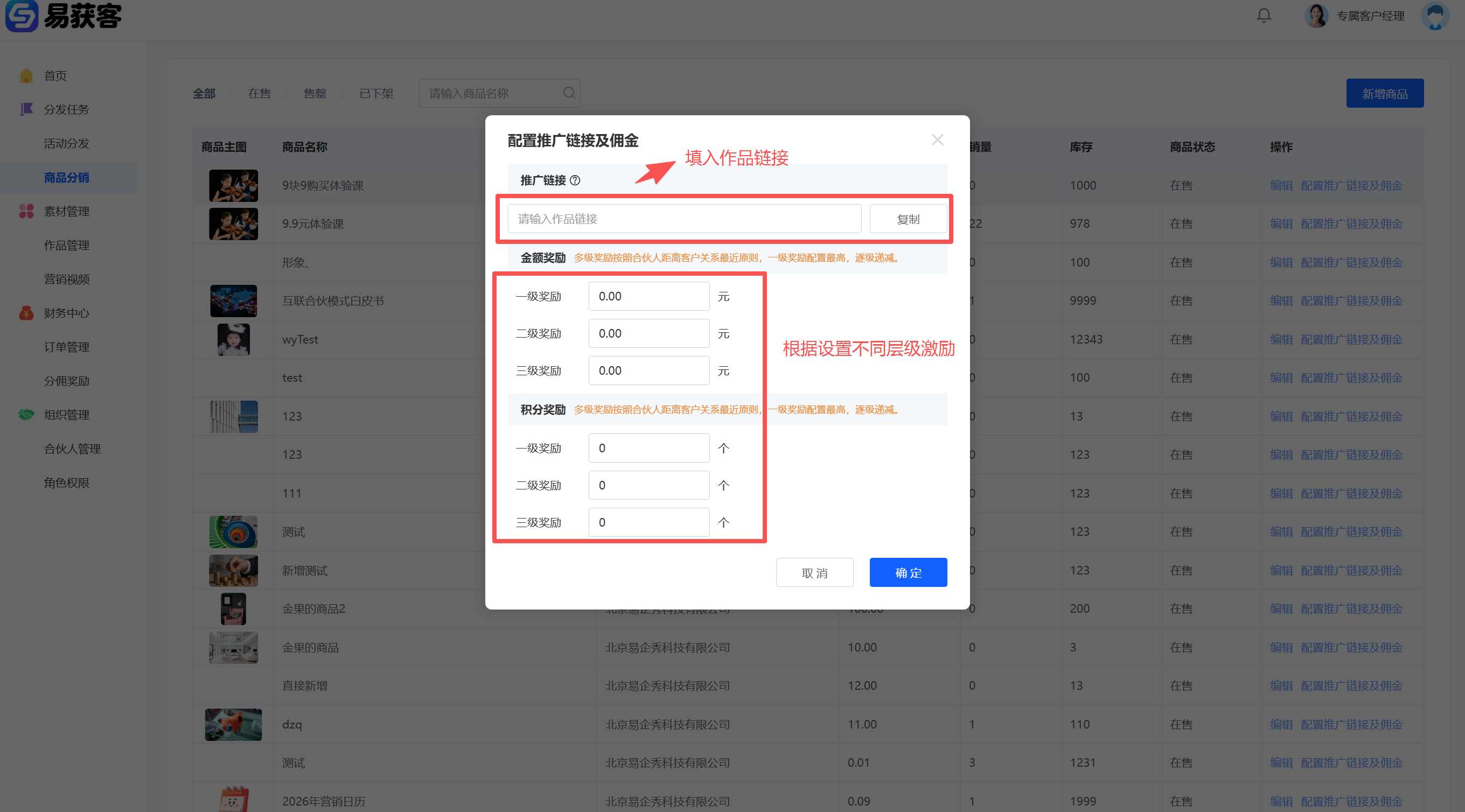Switch to the 已下架 tab
This screenshot has width=1465, height=812.
[376, 93]
